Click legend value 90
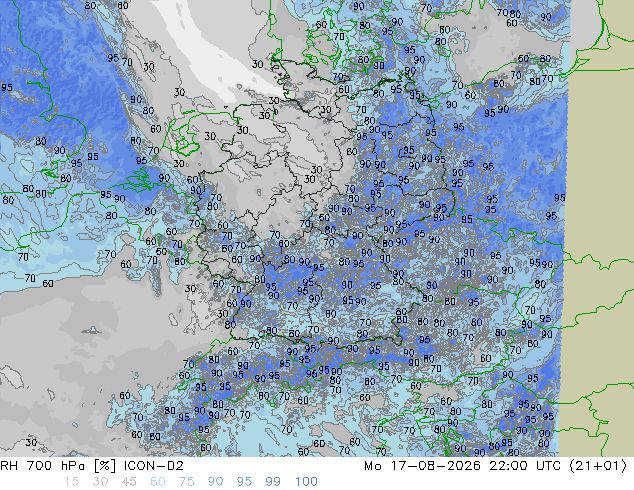The width and height of the screenshot is (634, 490). click(x=215, y=482)
